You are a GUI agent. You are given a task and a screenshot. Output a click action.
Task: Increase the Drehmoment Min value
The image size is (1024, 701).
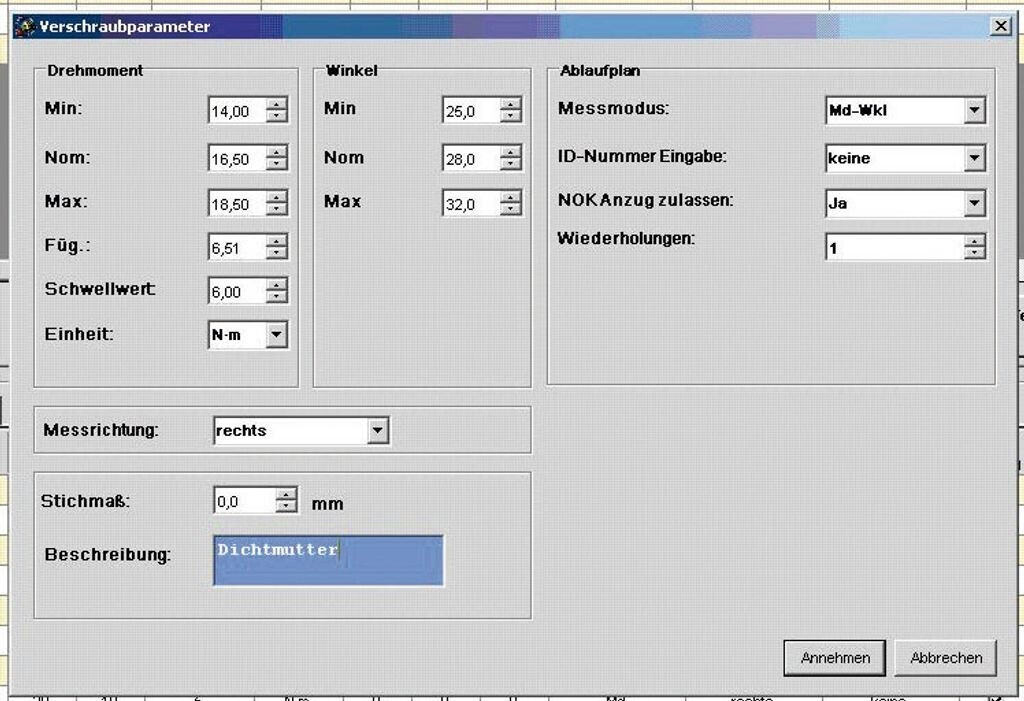[277, 104]
